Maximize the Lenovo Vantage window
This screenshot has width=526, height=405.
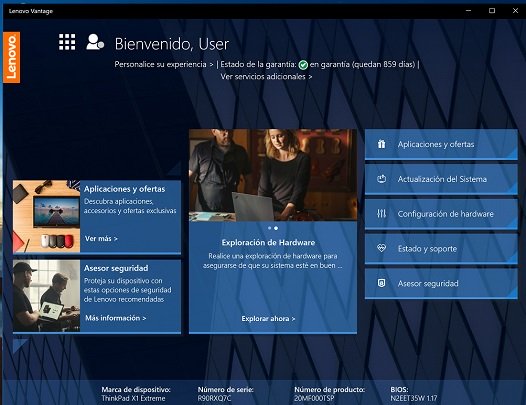[492, 11]
